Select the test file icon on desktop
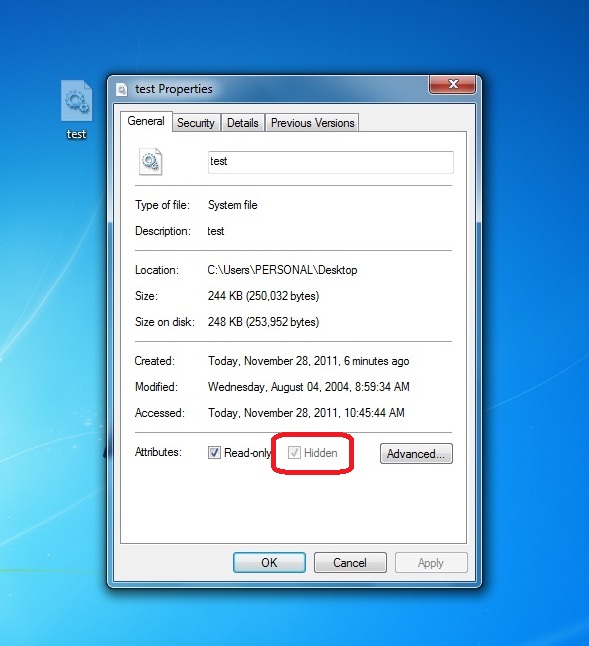 (x=77, y=101)
